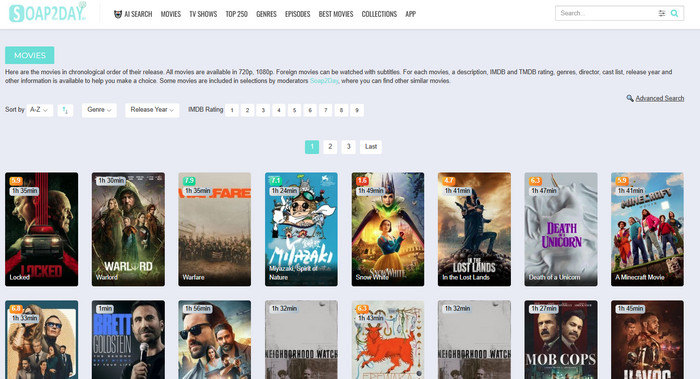Open the Top 250 menu item
Viewport: 700px width, 379px height.
[x=237, y=14]
